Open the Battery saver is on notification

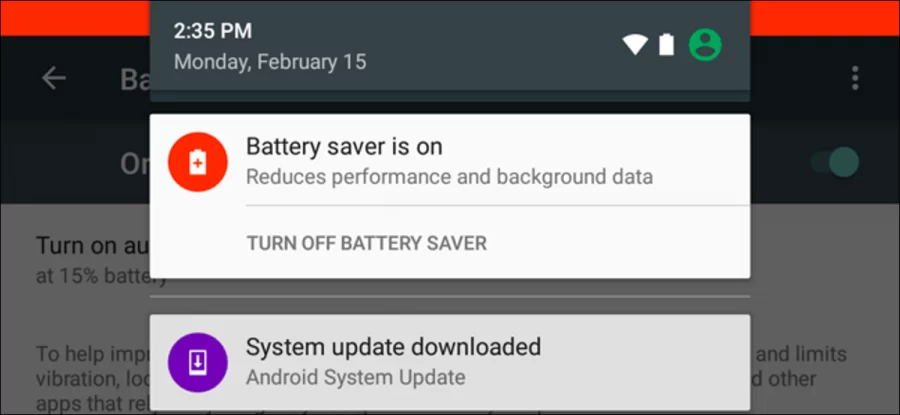click(449, 160)
